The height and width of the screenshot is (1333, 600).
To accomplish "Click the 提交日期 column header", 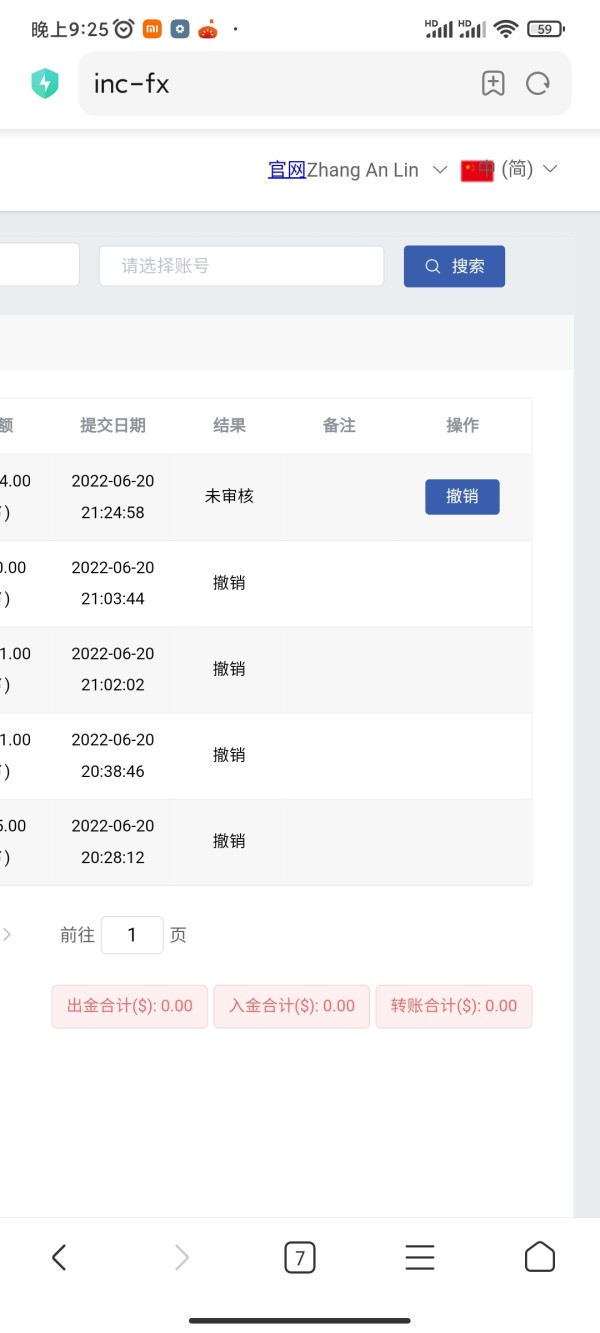I will coord(113,426).
